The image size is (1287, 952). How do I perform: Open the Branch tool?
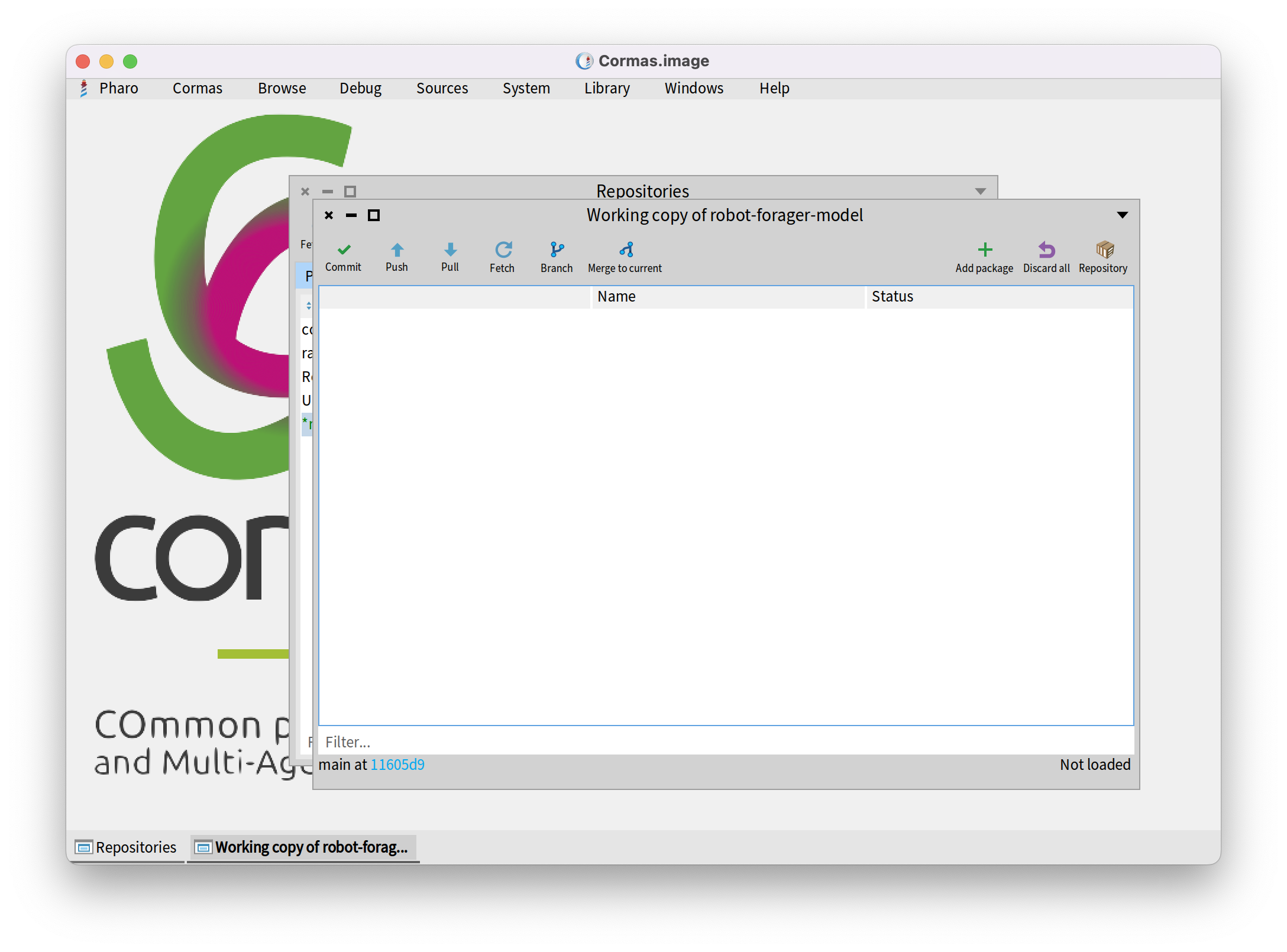[x=557, y=250]
